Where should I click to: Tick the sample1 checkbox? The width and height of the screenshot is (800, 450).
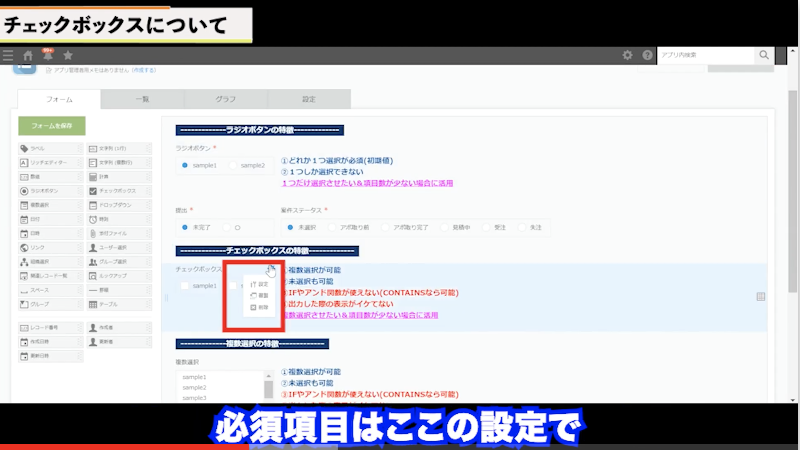185,286
